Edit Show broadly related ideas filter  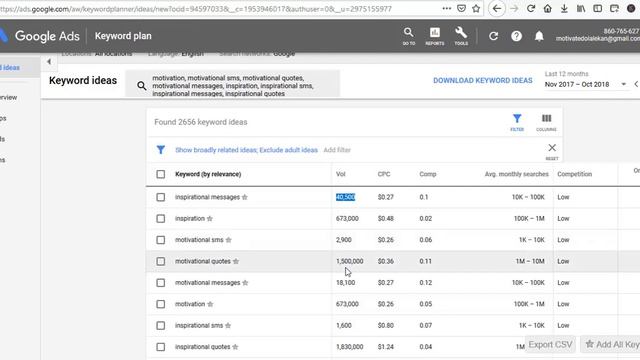tap(246, 150)
